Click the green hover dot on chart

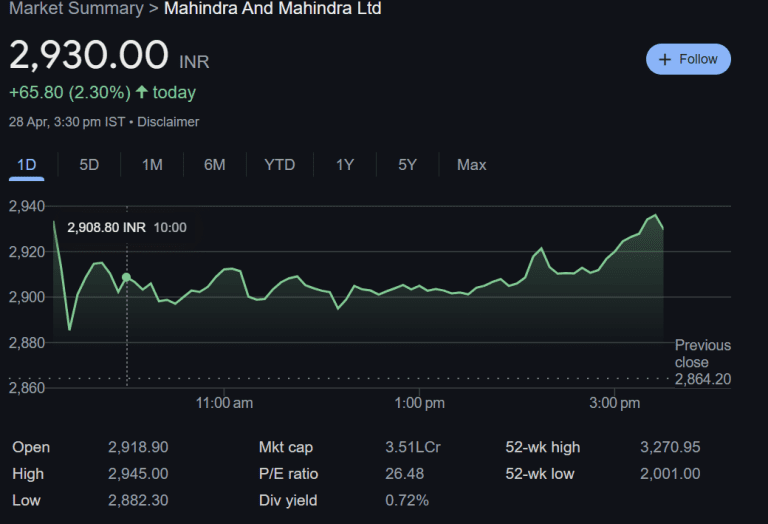(x=126, y=278)
